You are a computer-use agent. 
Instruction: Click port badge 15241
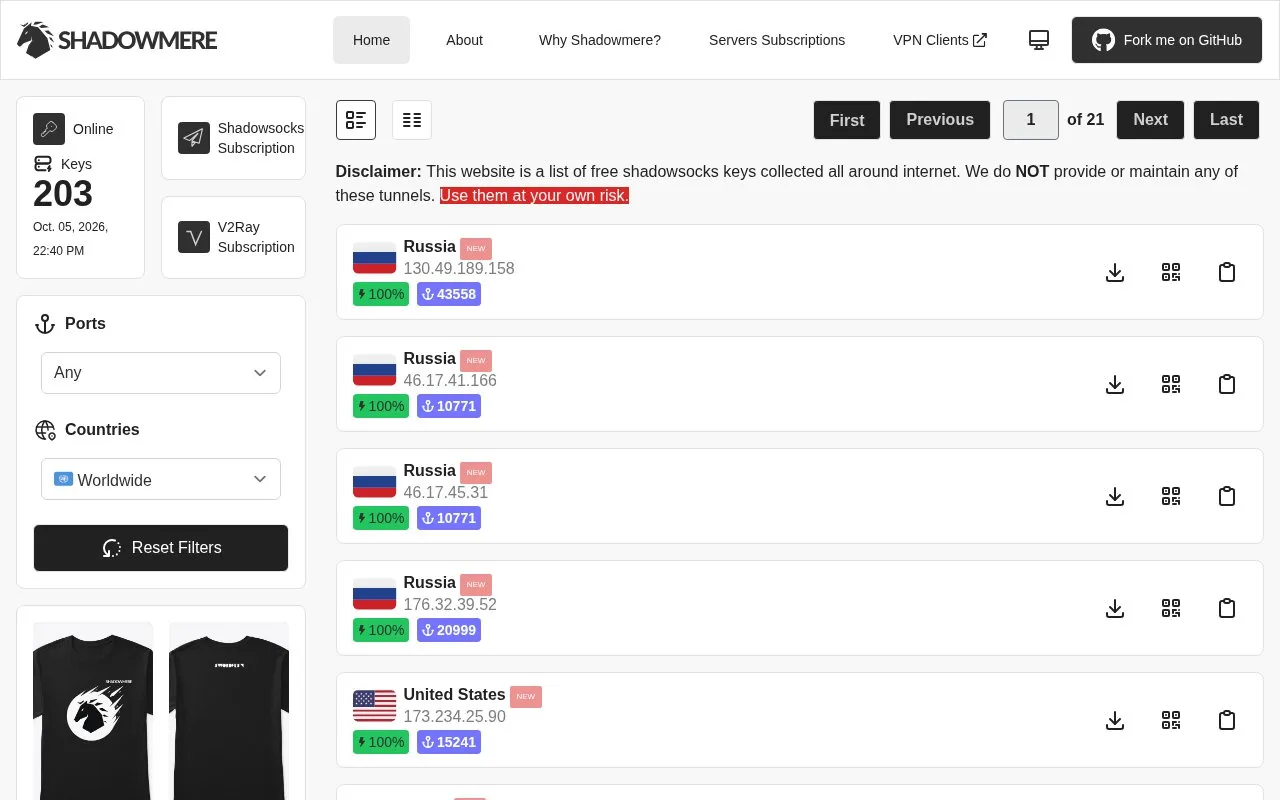click(449, 742)
